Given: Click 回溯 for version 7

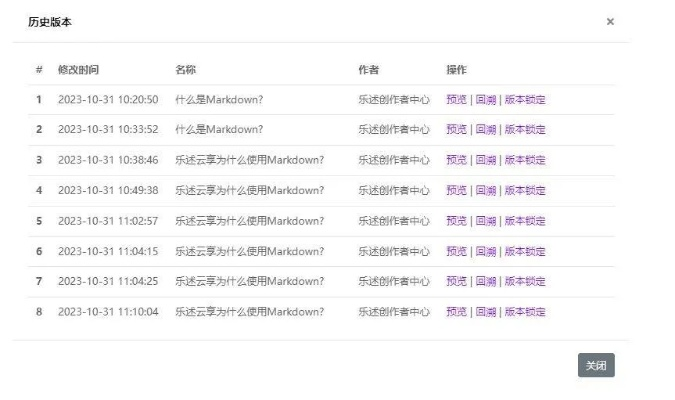Looking at the screenshot, I should click(x=485, y=281).
